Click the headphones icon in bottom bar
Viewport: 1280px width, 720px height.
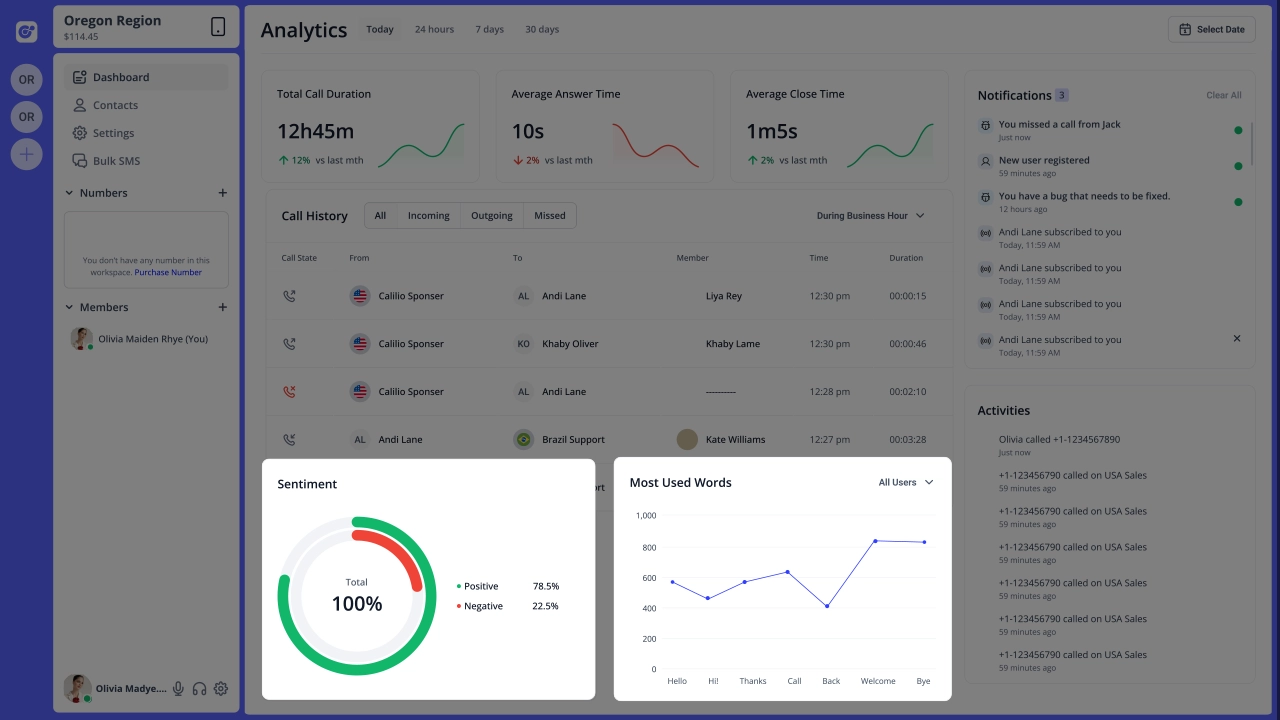pyautogui.click(x=199, y=689)
